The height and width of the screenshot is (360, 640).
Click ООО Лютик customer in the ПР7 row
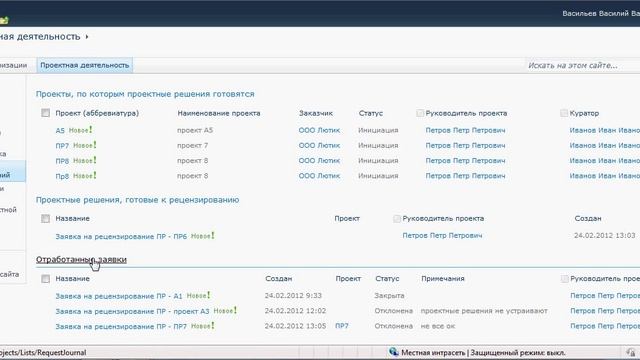point(319,145)
